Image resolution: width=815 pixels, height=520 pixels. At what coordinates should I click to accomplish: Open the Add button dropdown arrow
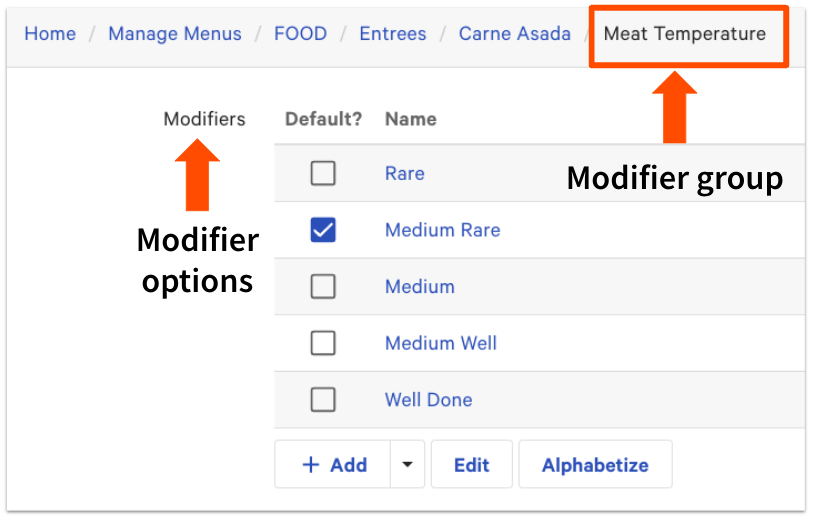[407, 465]
